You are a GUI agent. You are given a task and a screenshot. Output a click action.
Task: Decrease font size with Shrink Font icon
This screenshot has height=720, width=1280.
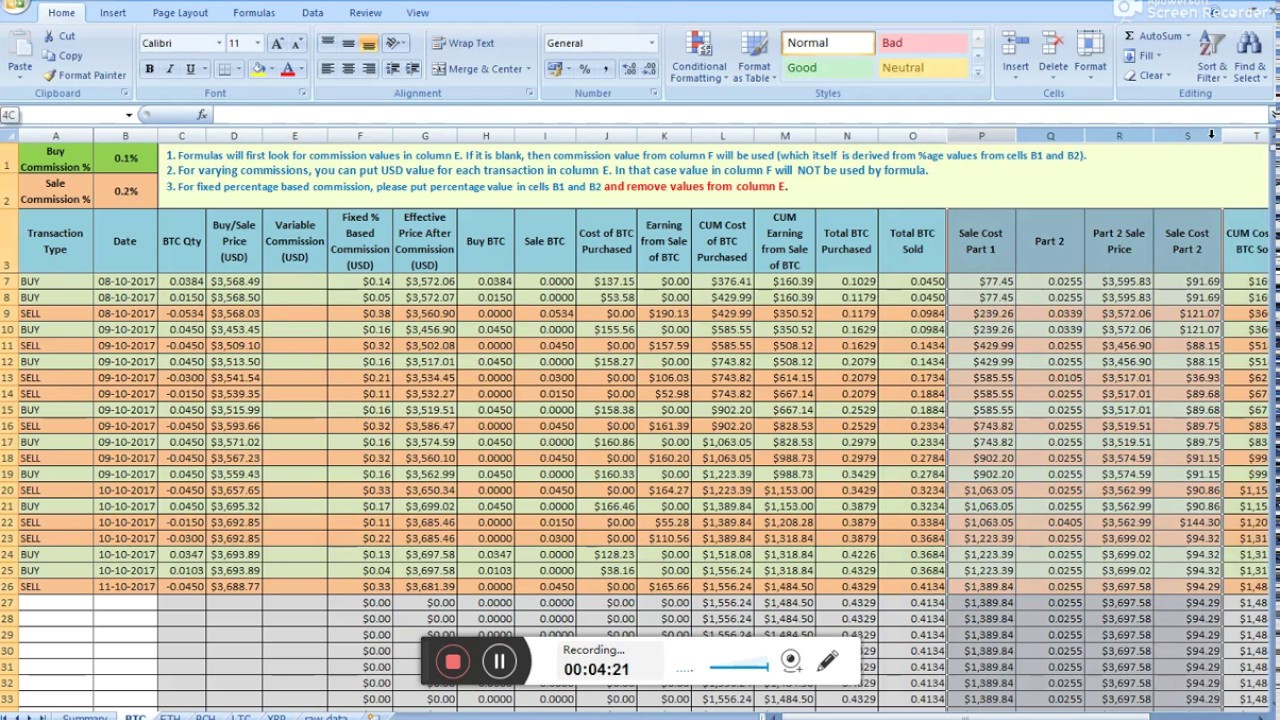(x=296, y=43)
